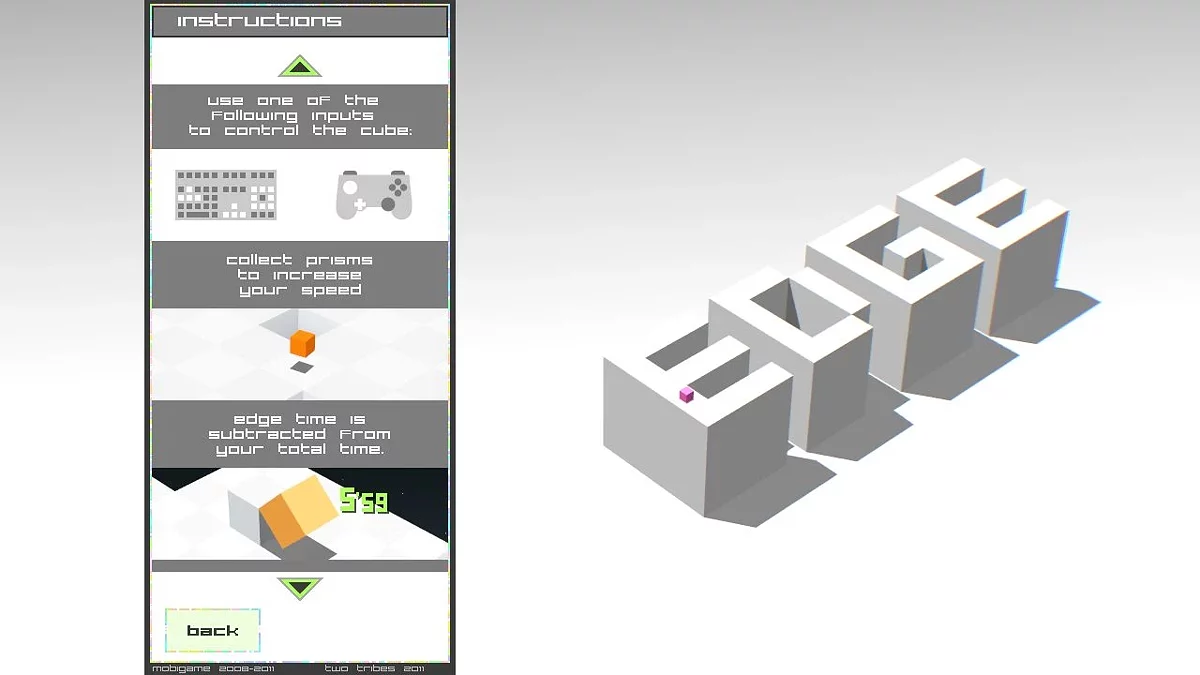Click the 'edge time is subtracted' text block
1200x675 pixels.
299,434
